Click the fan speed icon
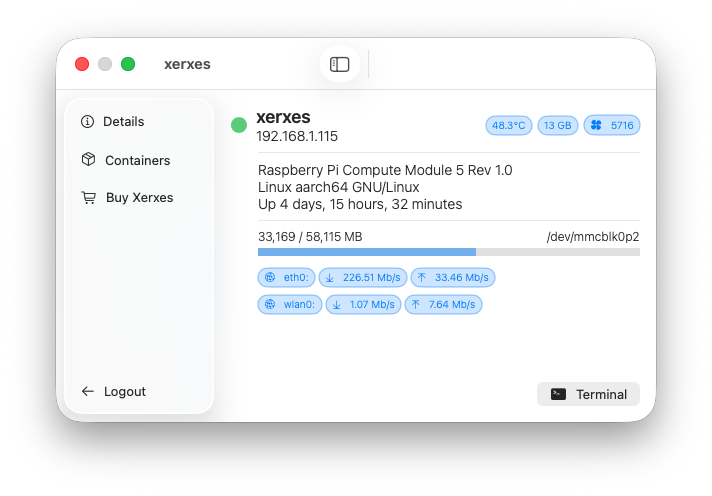 pyautogui.click(x=596, y=125)
